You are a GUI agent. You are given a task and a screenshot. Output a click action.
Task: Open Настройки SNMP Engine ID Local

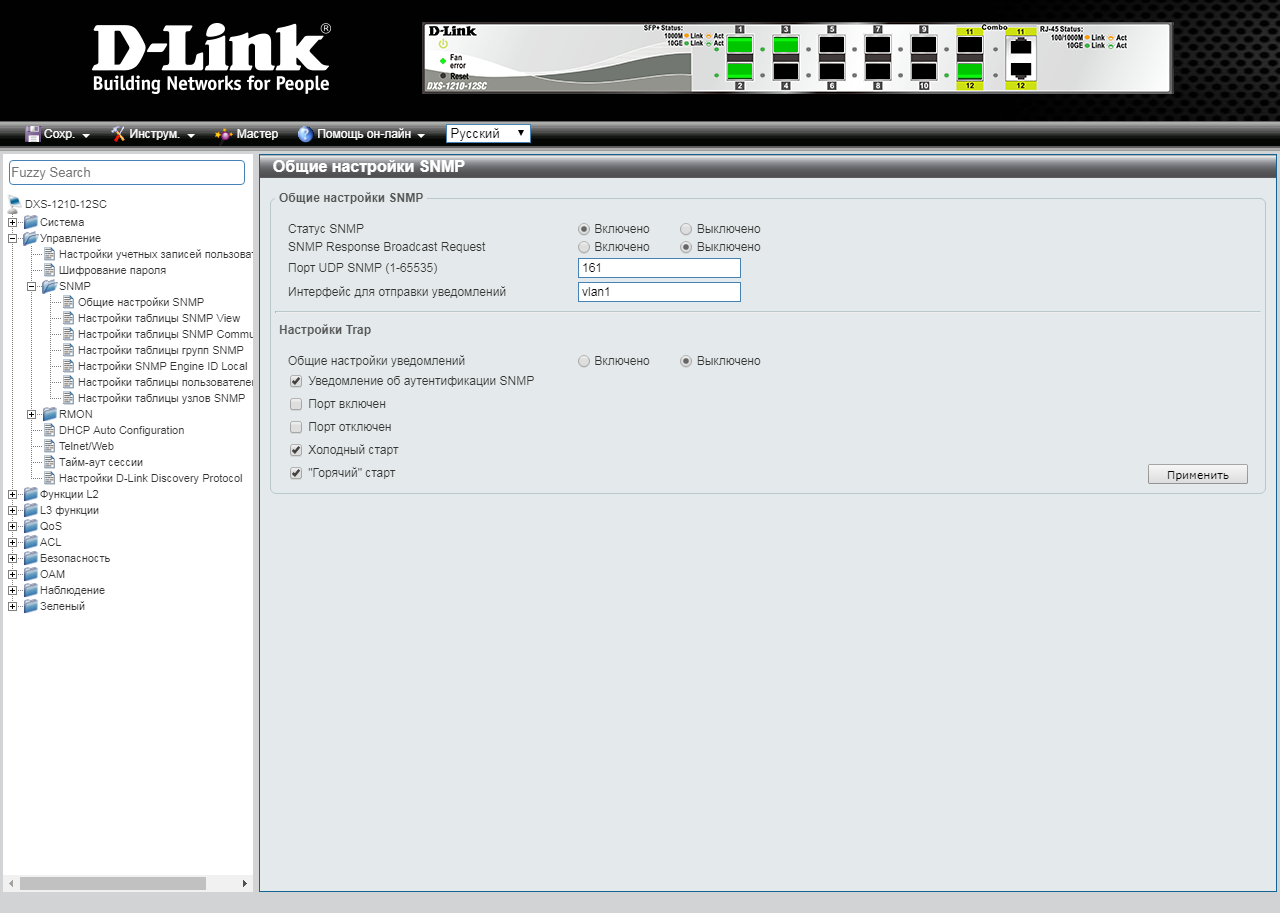click(163, 366)
